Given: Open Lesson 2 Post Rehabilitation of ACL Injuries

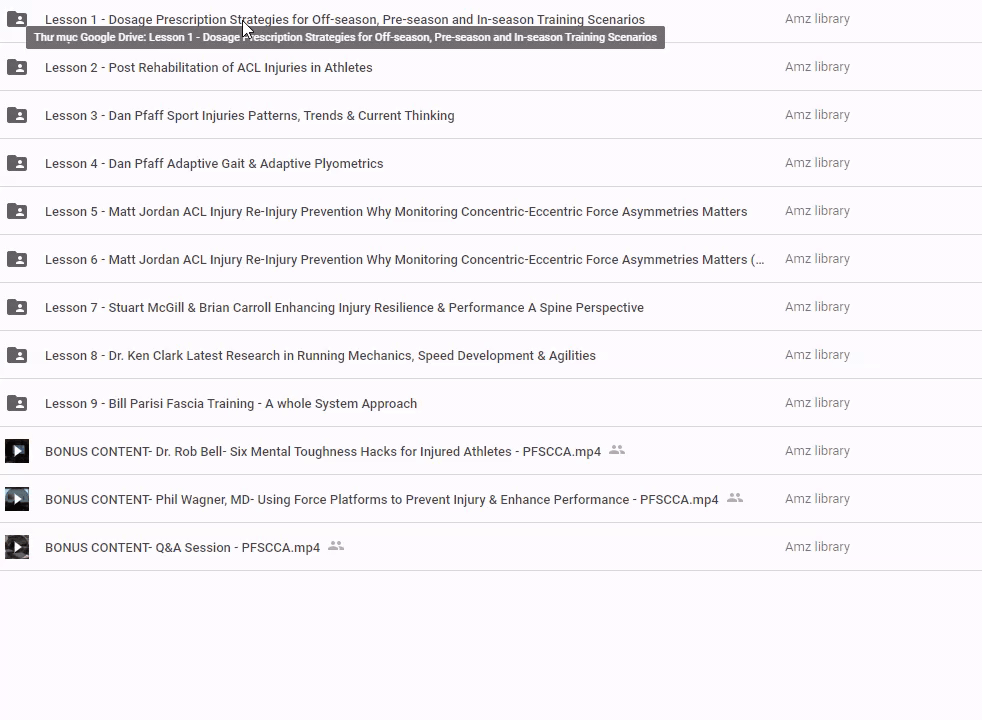Looking at the screenshot, I should (x=208, y=67).
